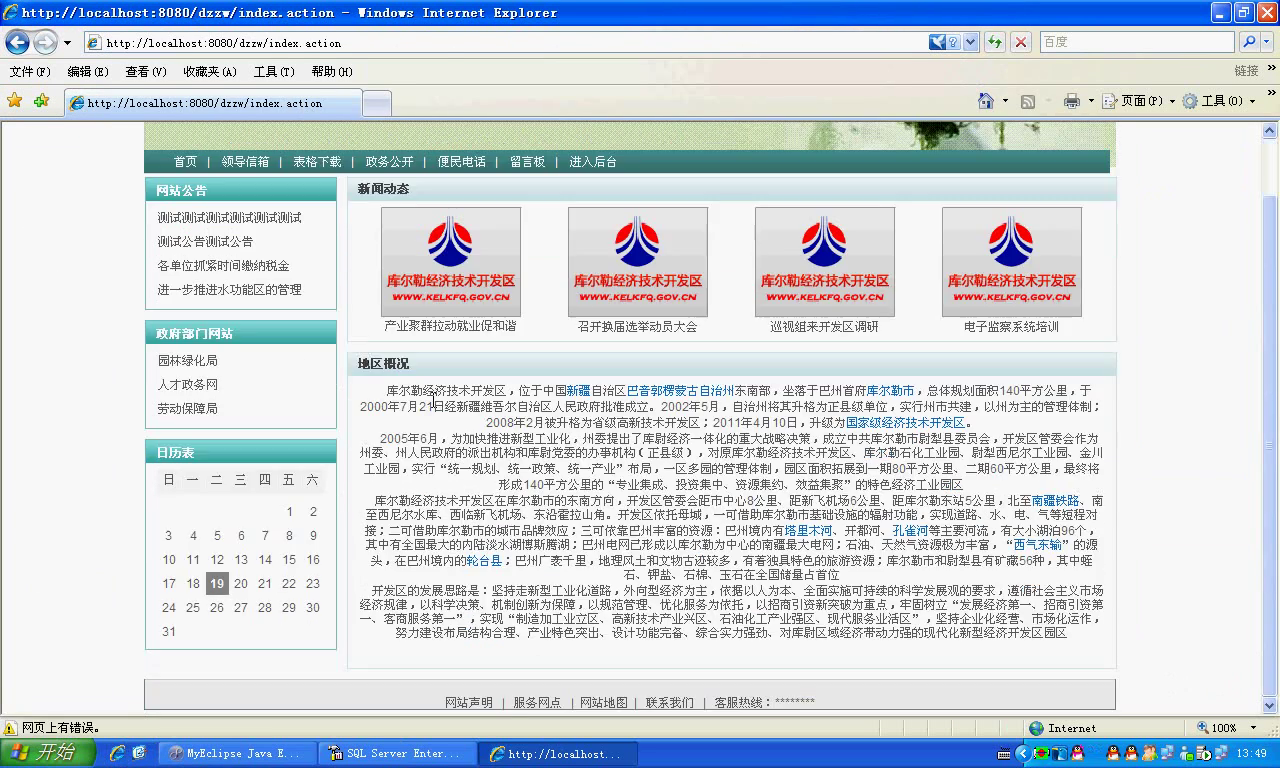Click the Home house icon

(x=986, y=101)
